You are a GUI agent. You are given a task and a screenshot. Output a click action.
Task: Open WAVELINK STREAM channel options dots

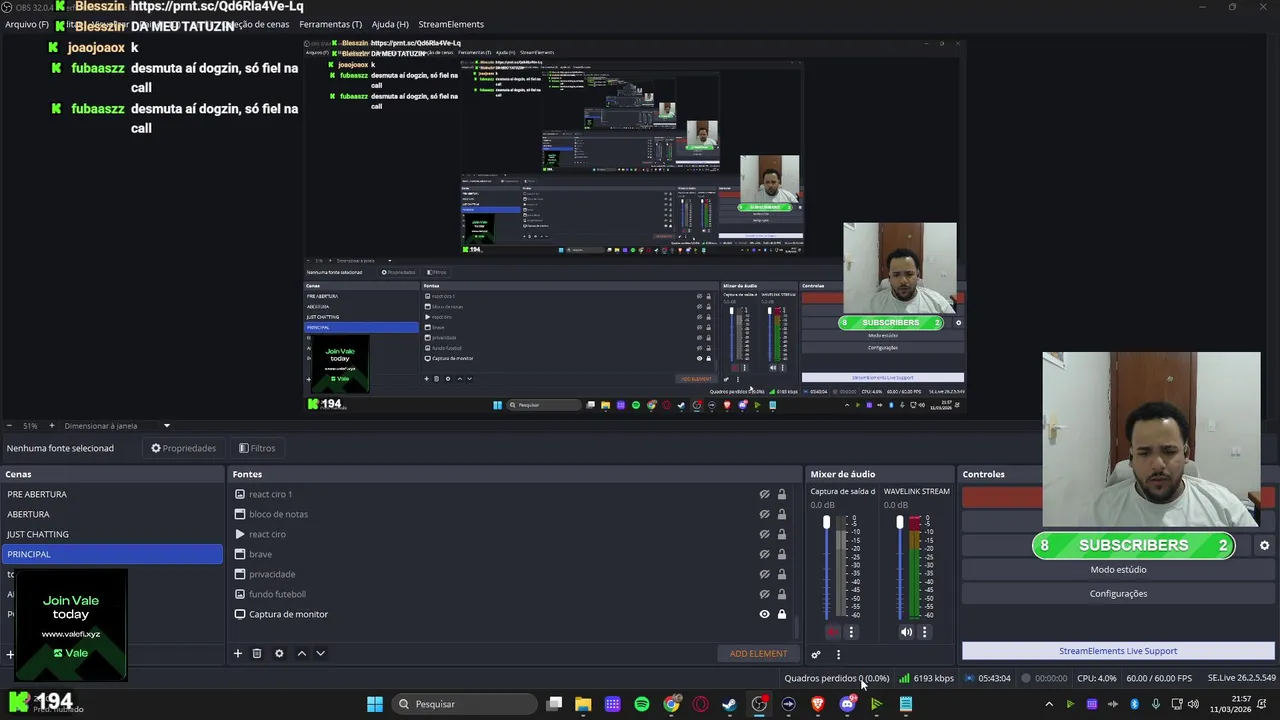924,632
